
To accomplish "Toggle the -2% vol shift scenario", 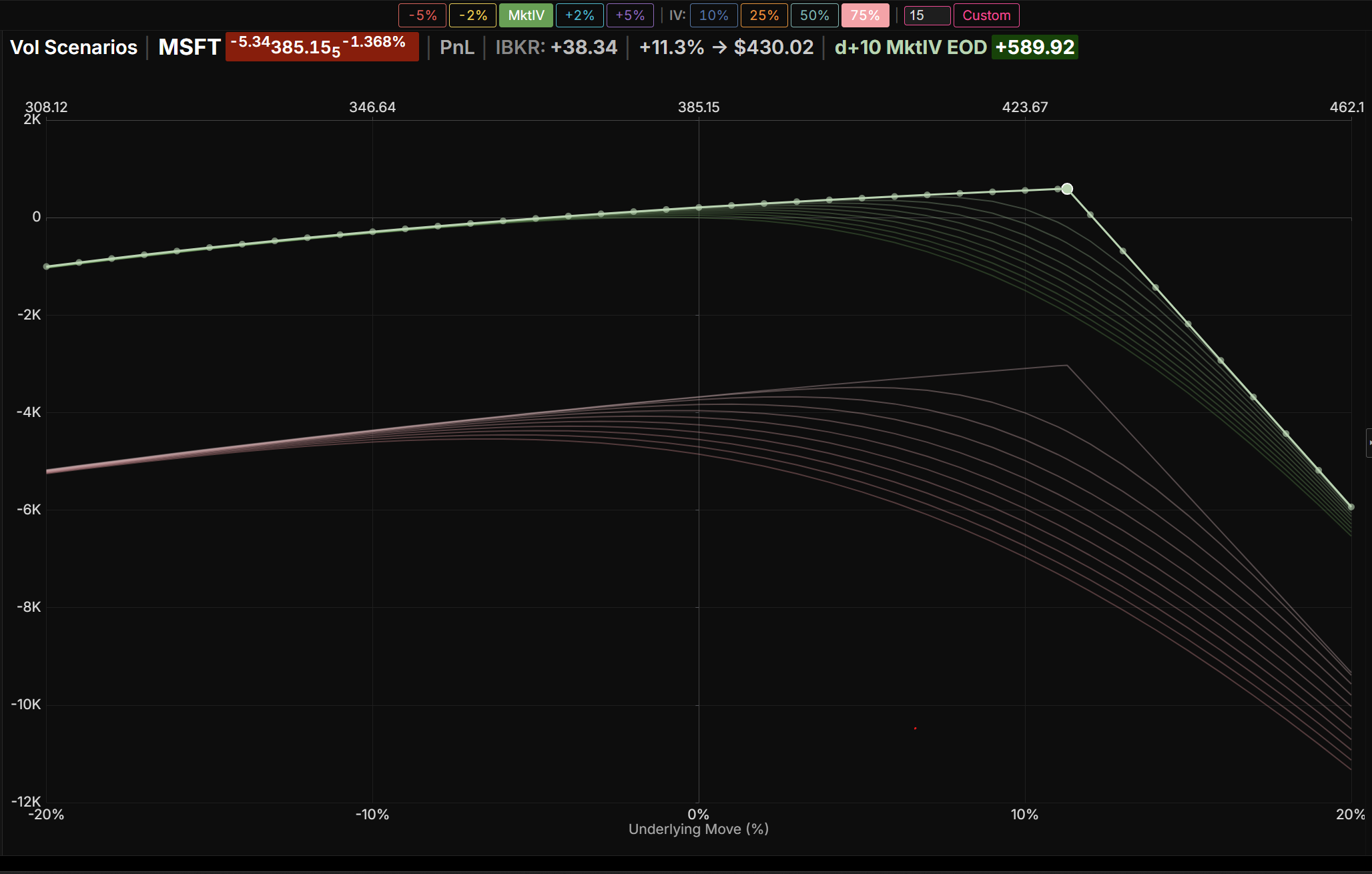I will [472, 15].
